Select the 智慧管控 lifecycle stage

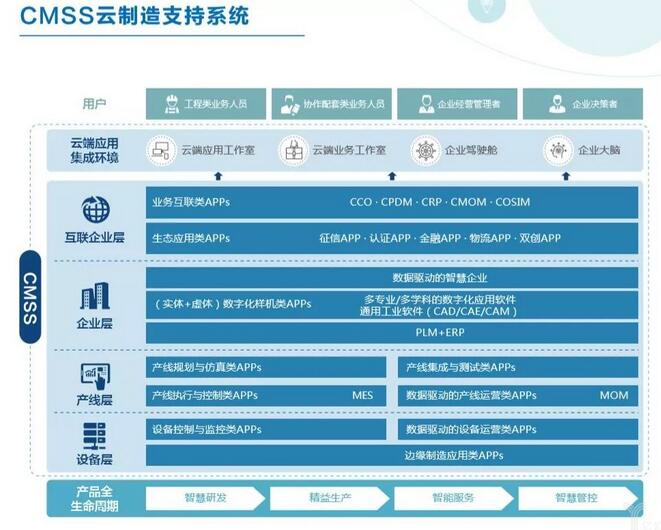pyautogui.click(x=578, y=498)
